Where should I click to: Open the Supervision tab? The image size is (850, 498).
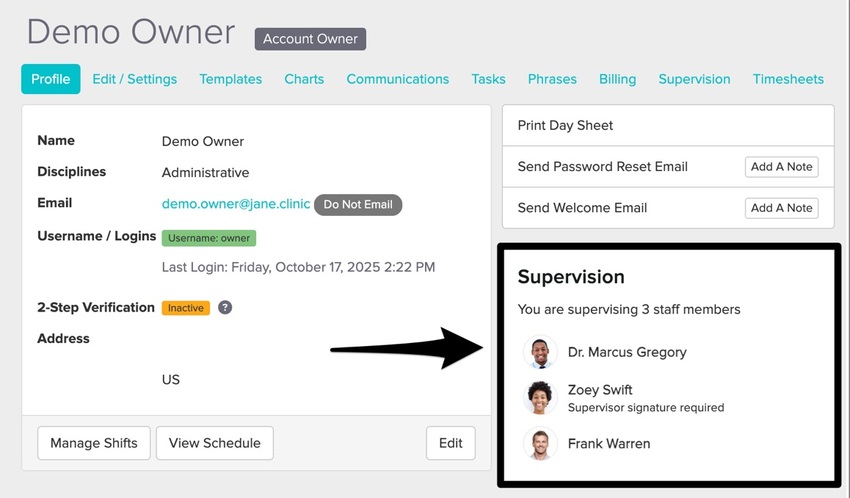[x=694, y=79]
